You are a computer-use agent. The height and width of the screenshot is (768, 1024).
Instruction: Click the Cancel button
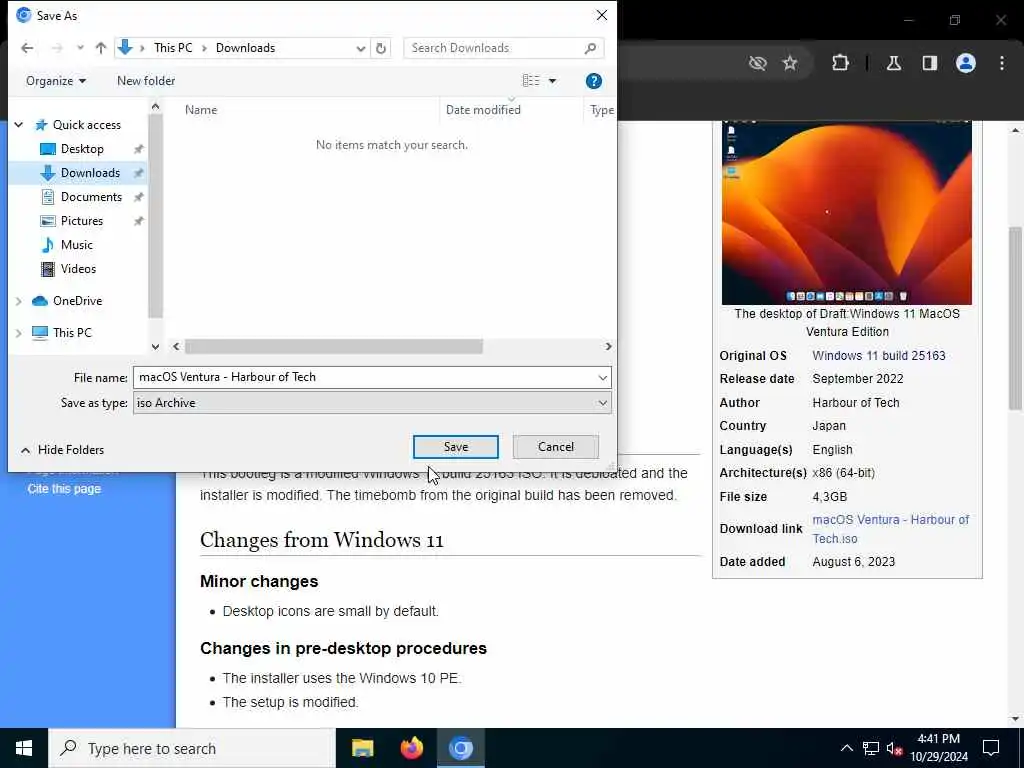pyautogui.click(x=556, y=447)
